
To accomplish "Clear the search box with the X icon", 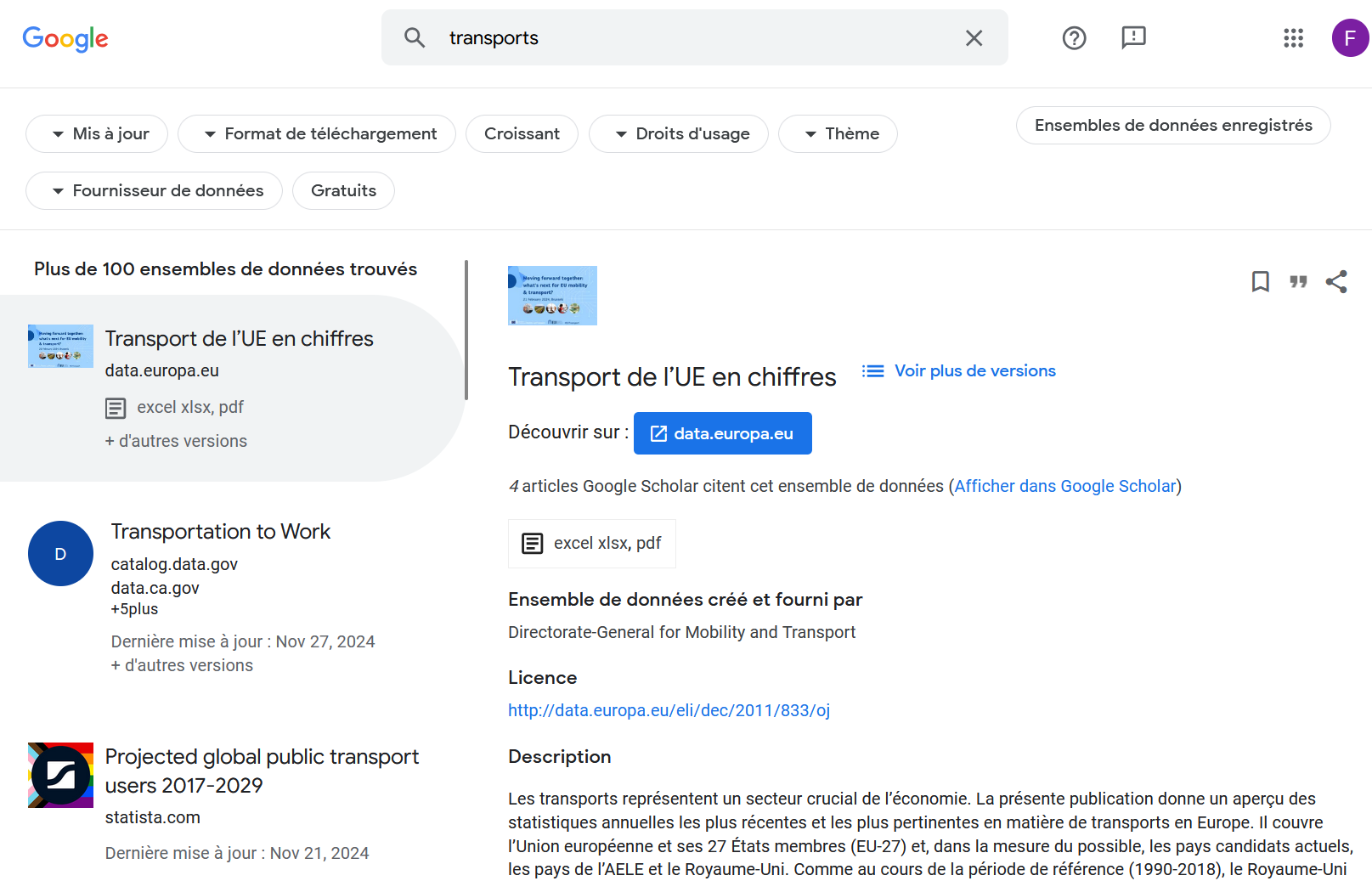I will click(x=974, y=38).
